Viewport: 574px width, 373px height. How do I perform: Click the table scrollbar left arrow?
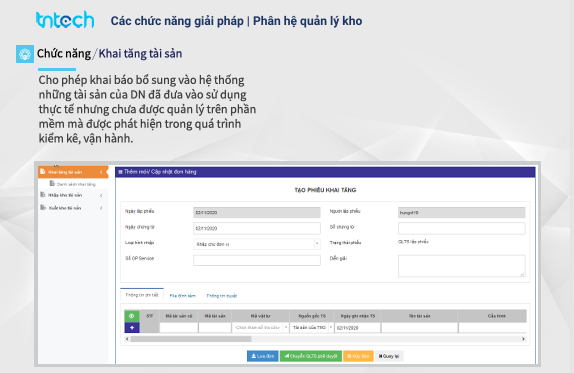tap(127, 339)
